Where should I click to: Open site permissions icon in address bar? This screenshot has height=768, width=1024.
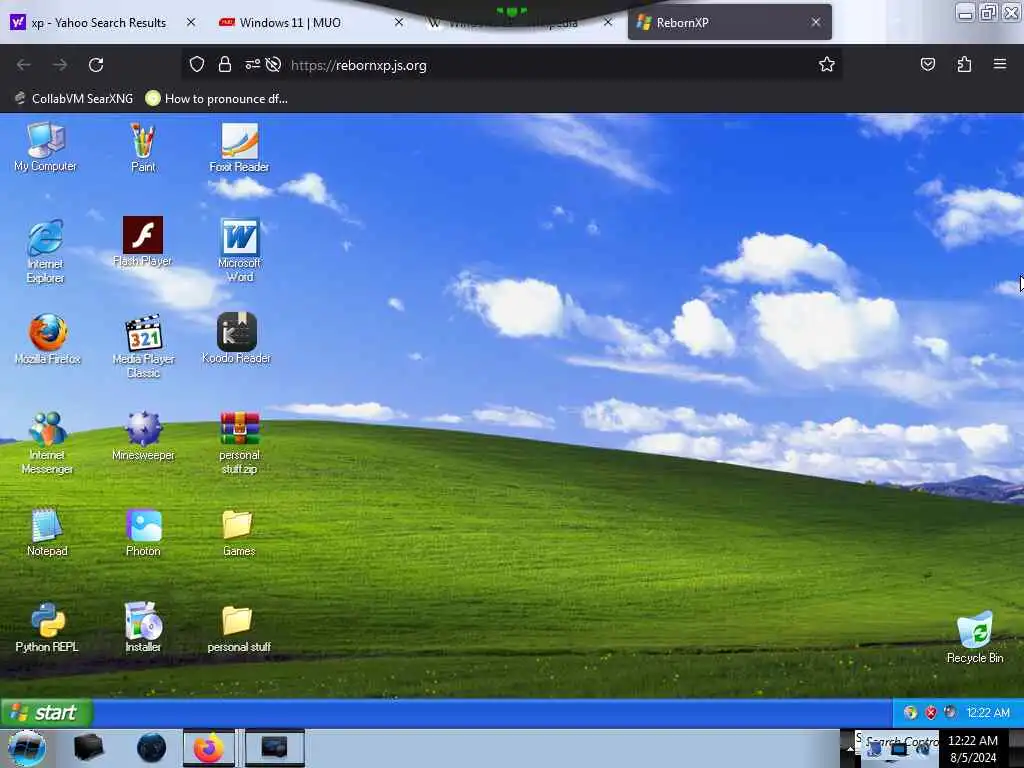click(252, 65)
